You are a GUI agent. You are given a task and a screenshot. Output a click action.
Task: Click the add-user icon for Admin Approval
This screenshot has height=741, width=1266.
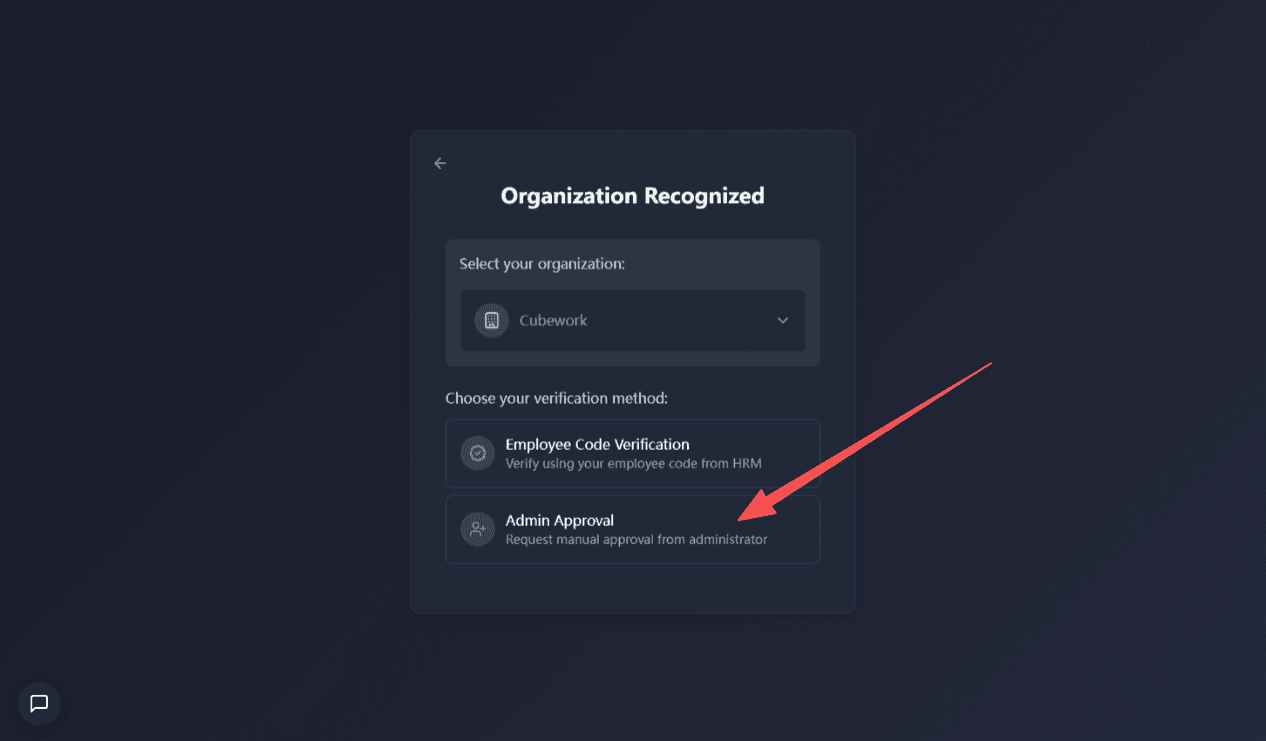[x=478, y=529]
